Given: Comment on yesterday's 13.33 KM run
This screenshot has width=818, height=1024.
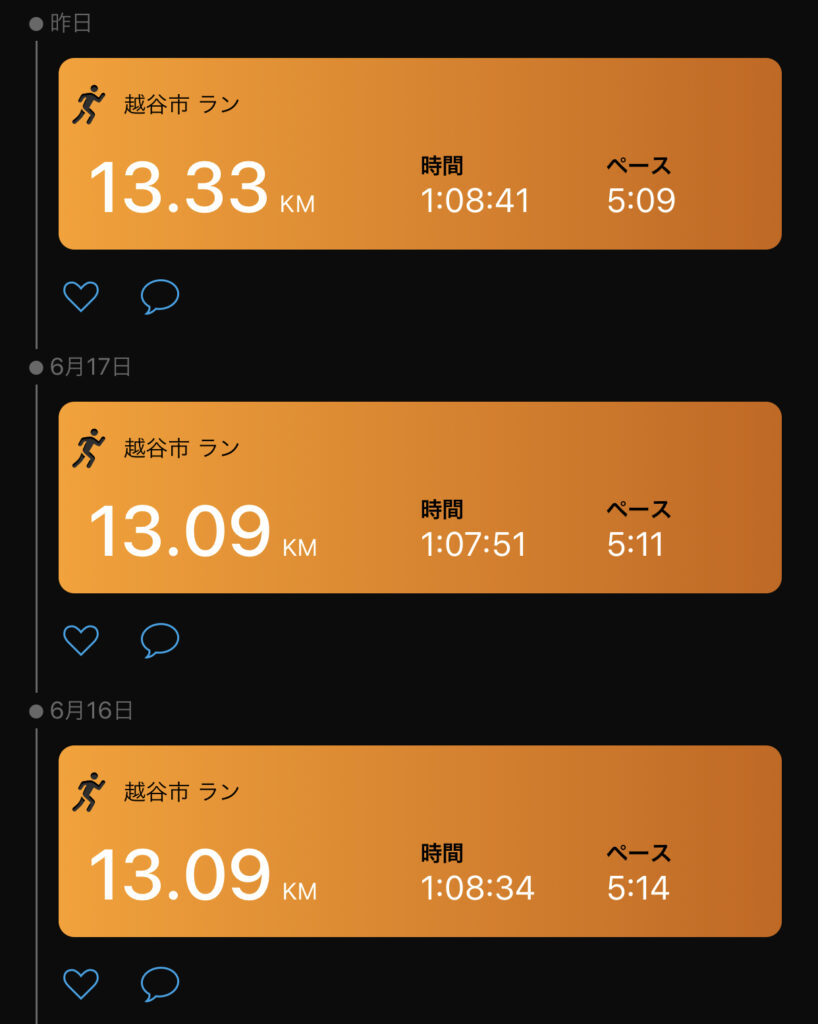Looking at the screenshot, I should [x=160, y=296].
